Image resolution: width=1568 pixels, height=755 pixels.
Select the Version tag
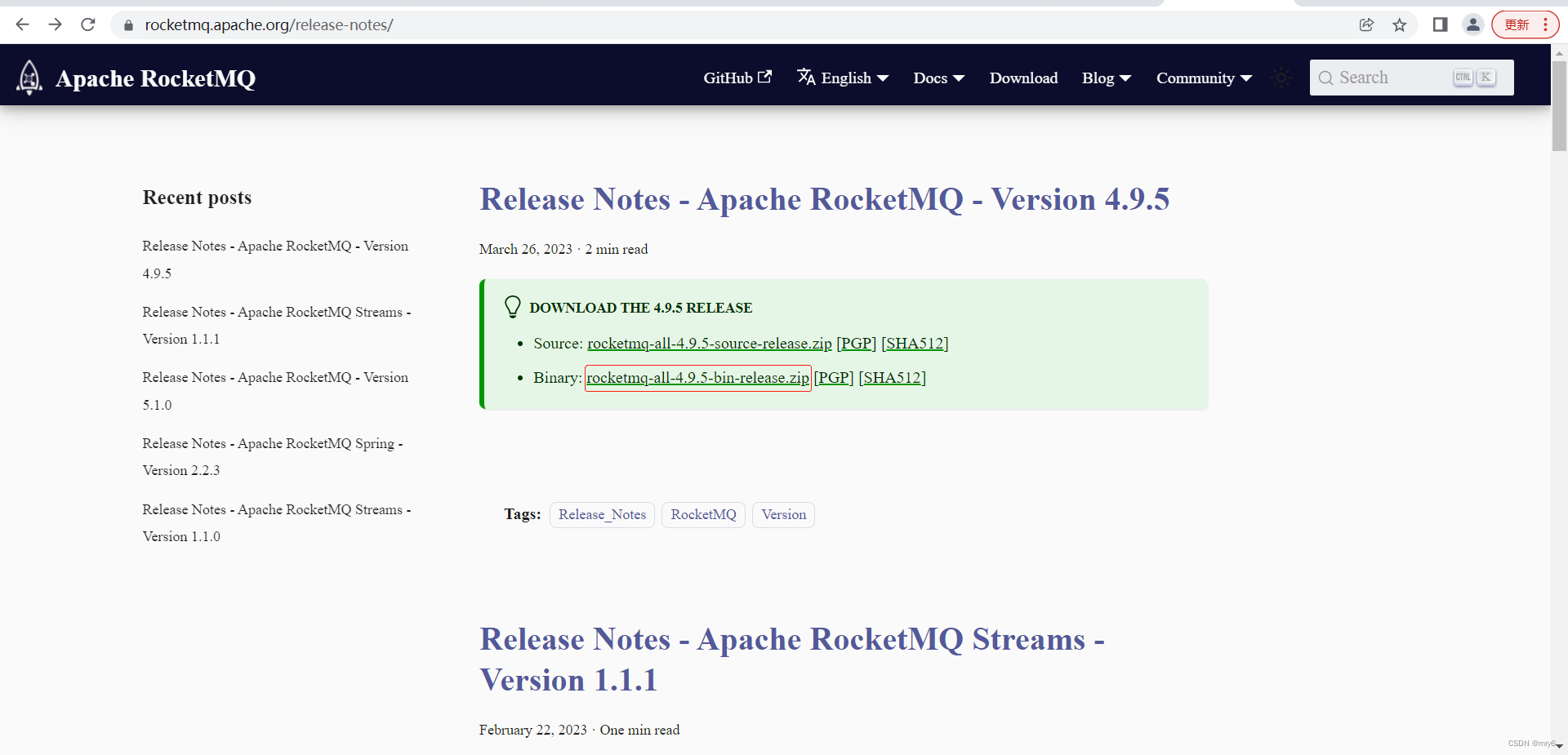783,514
